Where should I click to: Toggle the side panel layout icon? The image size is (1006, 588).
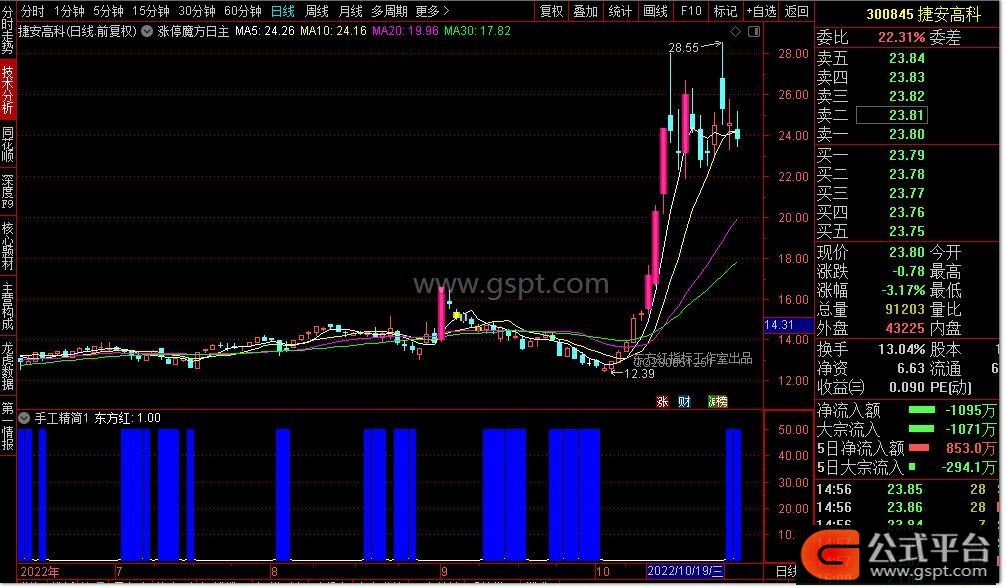click(754, 31)
